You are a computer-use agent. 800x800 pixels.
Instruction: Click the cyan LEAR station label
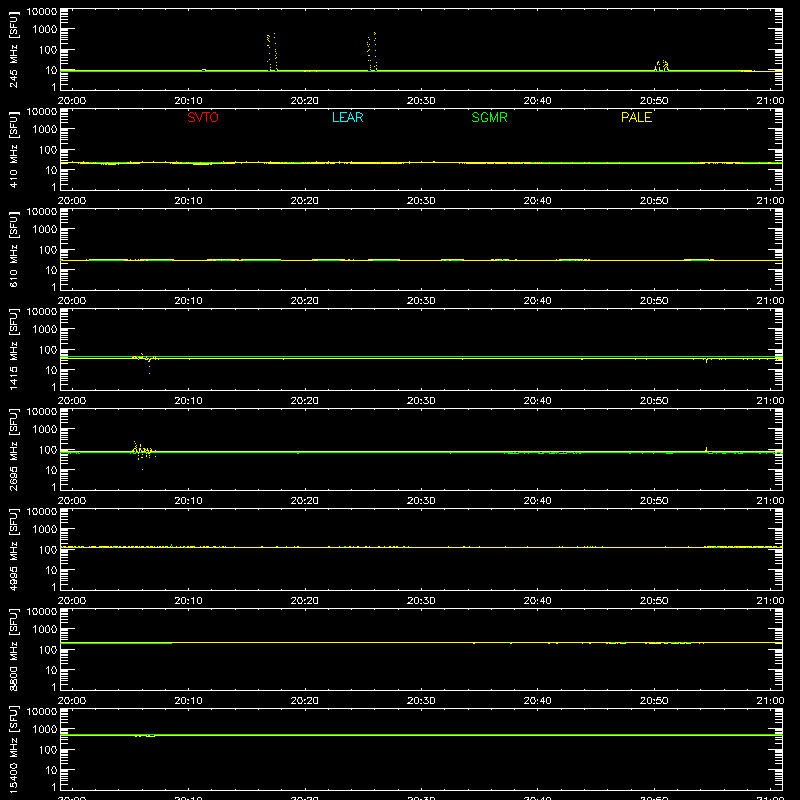(347, 117)
